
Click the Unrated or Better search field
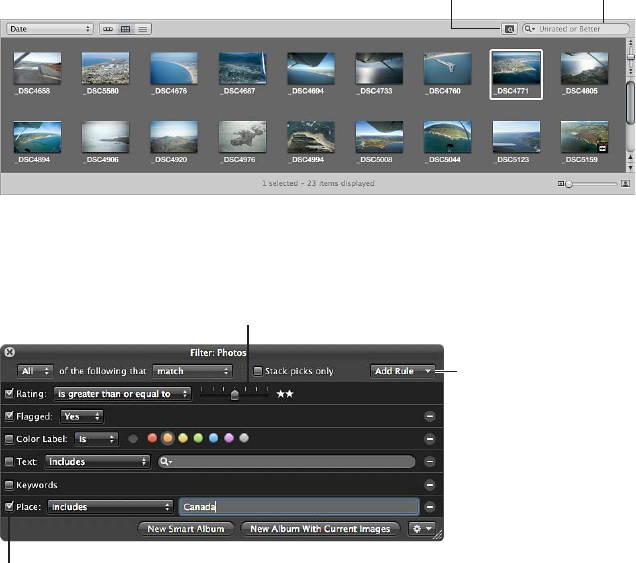tap(575, 29)
